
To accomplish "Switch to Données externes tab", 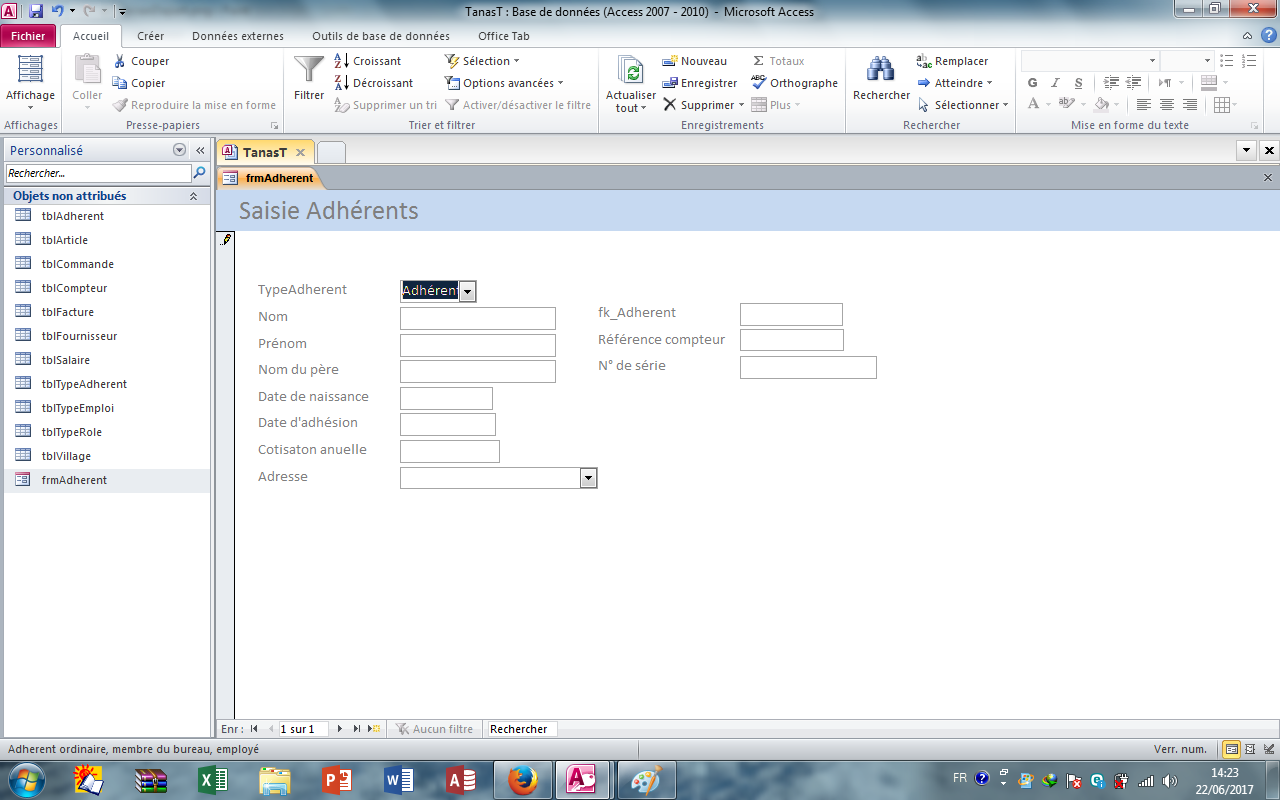I will point(238,36).
